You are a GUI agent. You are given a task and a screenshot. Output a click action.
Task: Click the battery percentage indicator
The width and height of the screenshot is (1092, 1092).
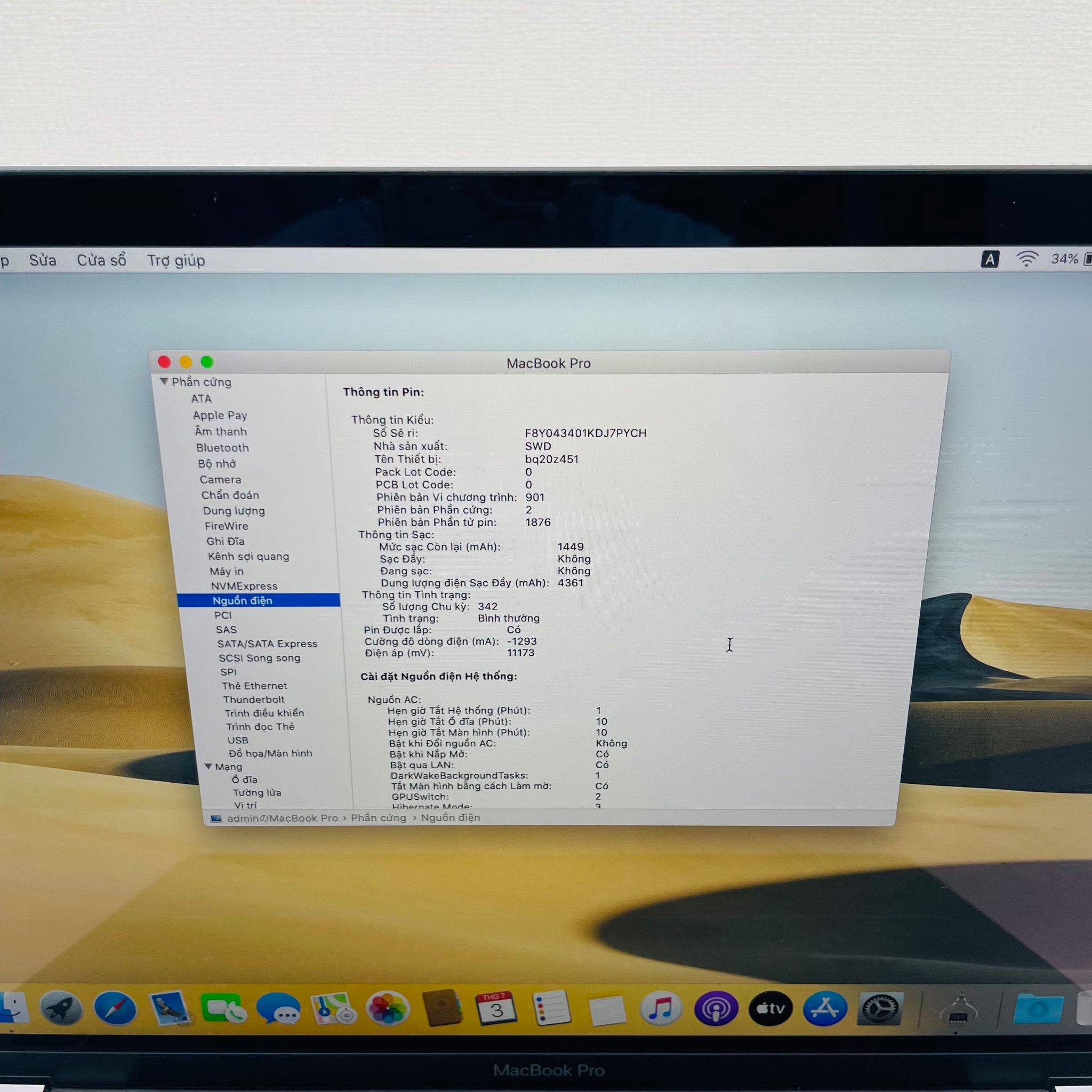point(1066,260)
